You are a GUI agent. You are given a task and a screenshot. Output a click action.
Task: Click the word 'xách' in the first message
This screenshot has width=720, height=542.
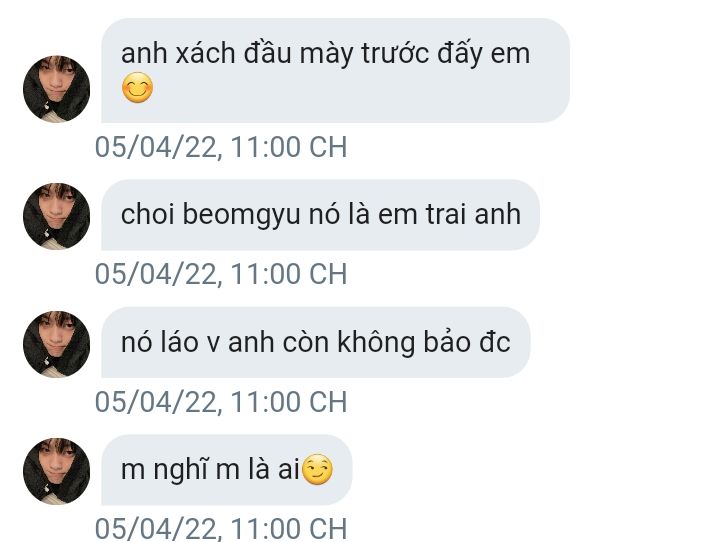(x=206, y=53)
